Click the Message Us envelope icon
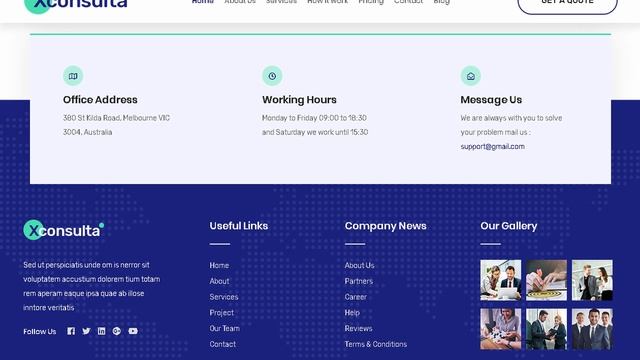Image resolution: width=640 pixels, height=360 pixels. click(471, 76)
